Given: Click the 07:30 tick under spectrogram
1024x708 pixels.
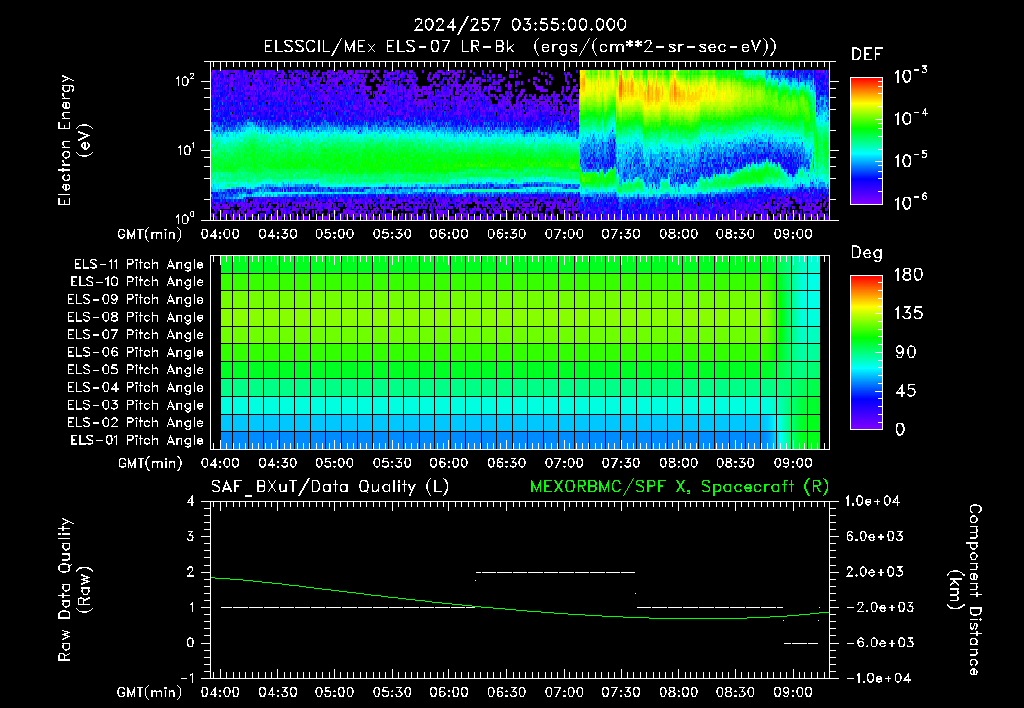Looking at the screenshot, I should click(x=620, y=234).
